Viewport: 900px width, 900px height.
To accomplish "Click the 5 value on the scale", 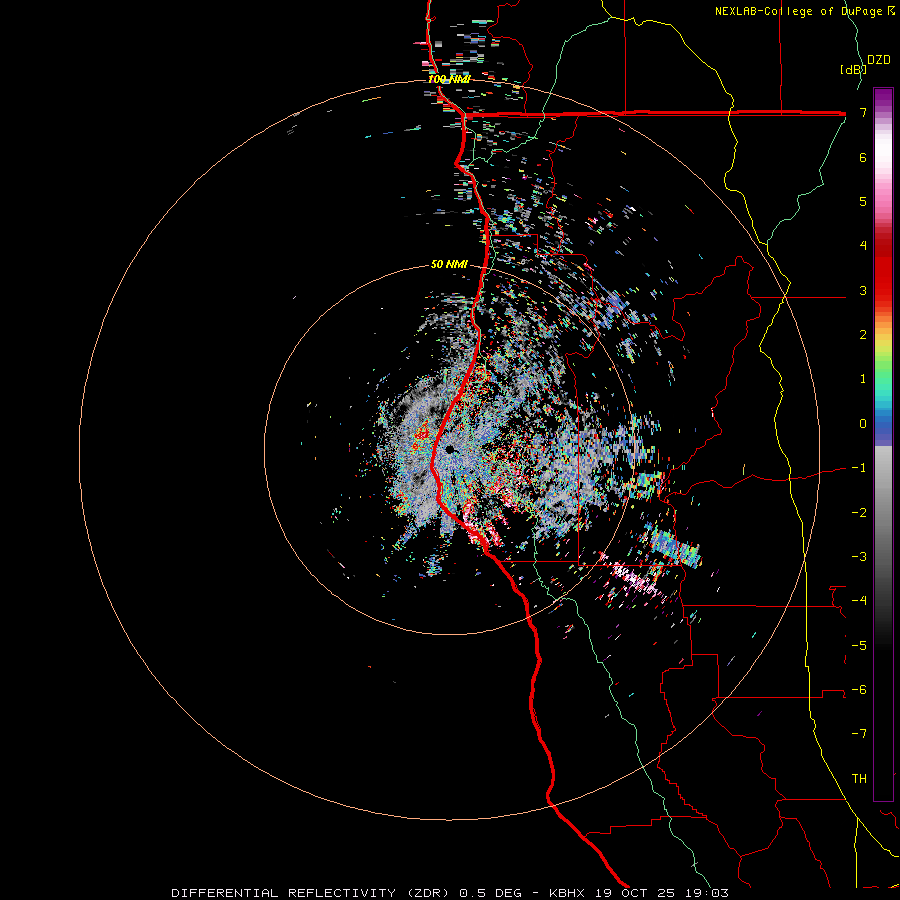I will click(x=863, y=201).
